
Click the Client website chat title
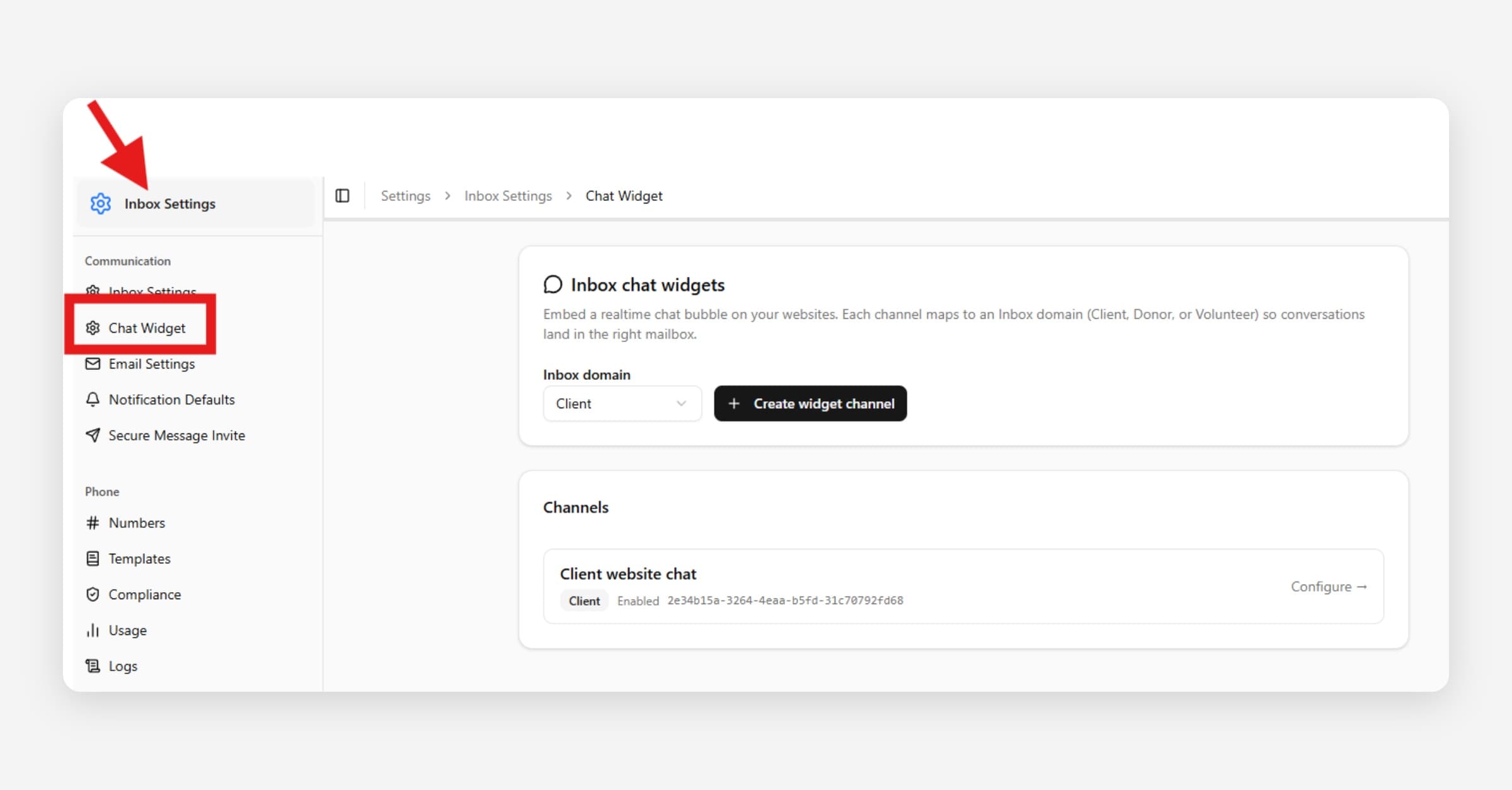[628, 574]
